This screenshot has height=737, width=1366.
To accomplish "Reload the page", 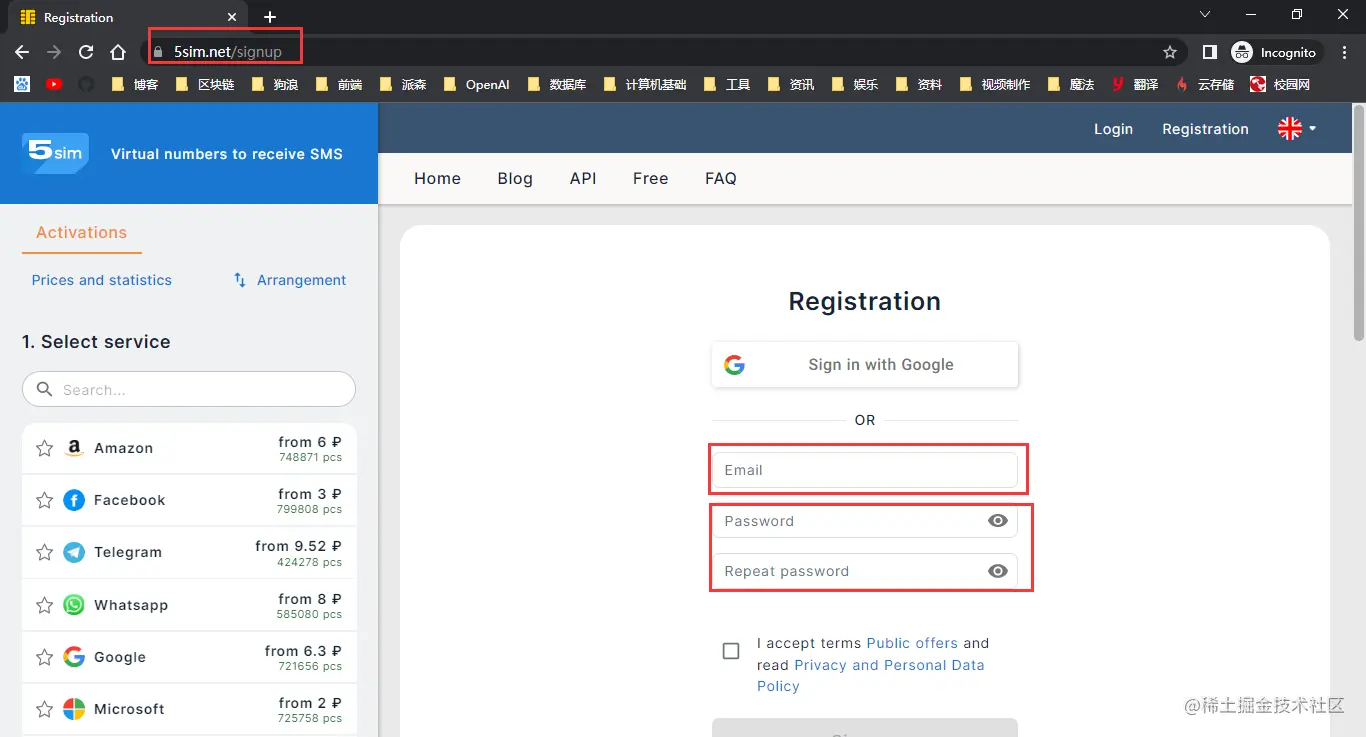I will pyautogui.click(x=86, y=52).
